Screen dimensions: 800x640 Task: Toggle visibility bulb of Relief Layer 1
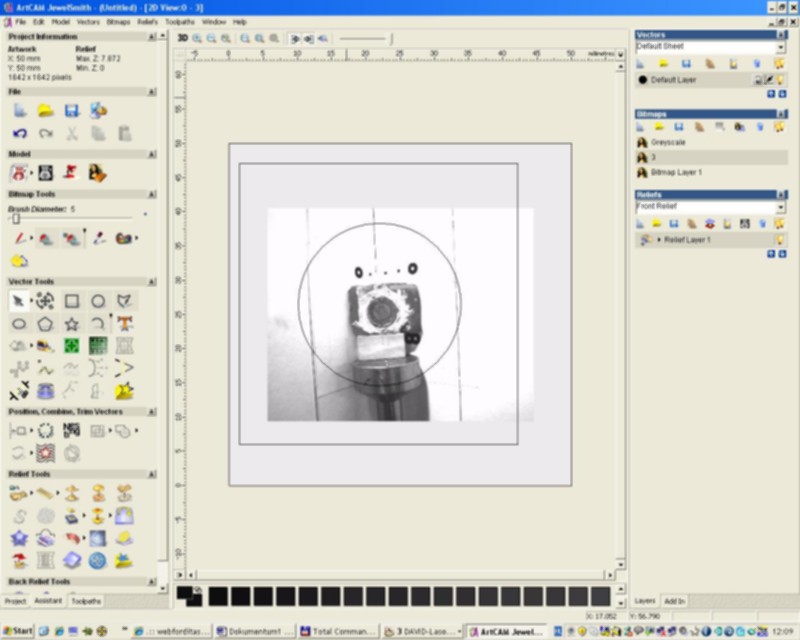[780, 240]
